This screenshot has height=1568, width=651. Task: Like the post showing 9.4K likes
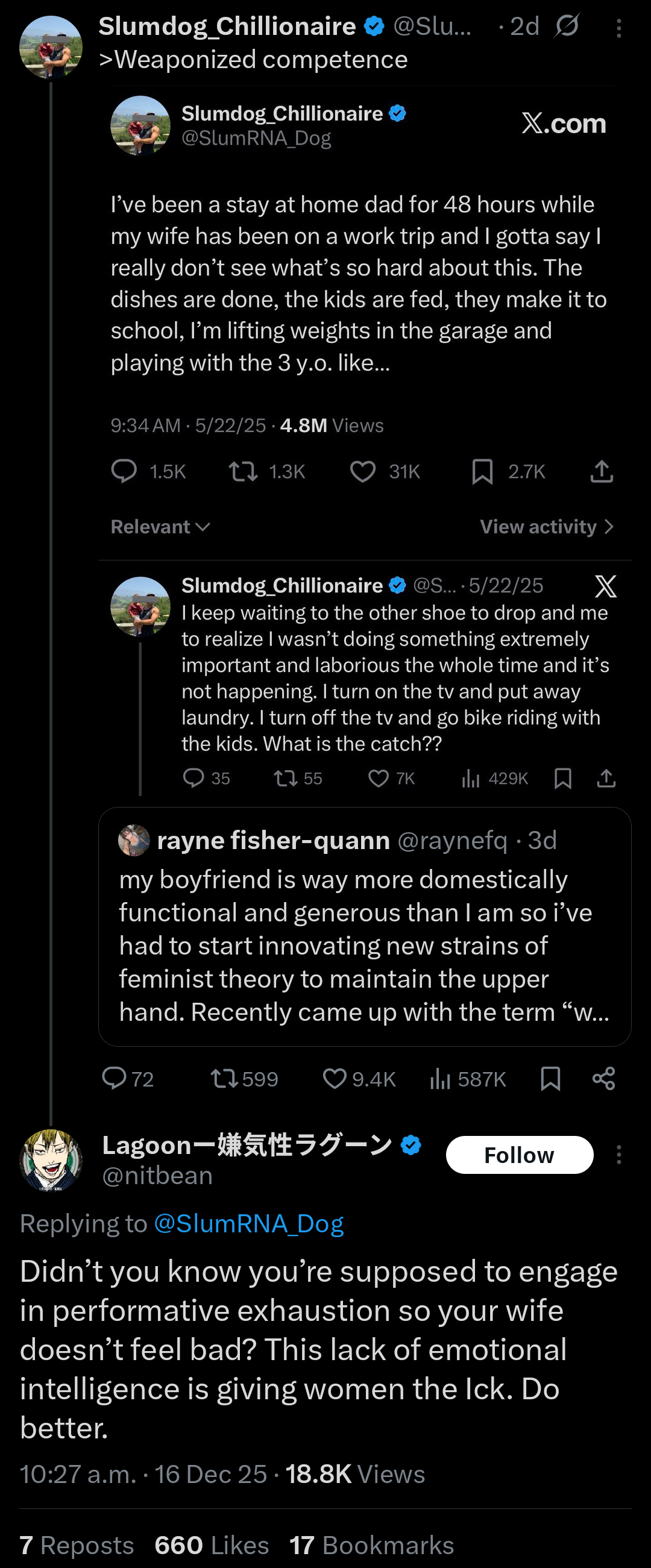[335, 1079]
